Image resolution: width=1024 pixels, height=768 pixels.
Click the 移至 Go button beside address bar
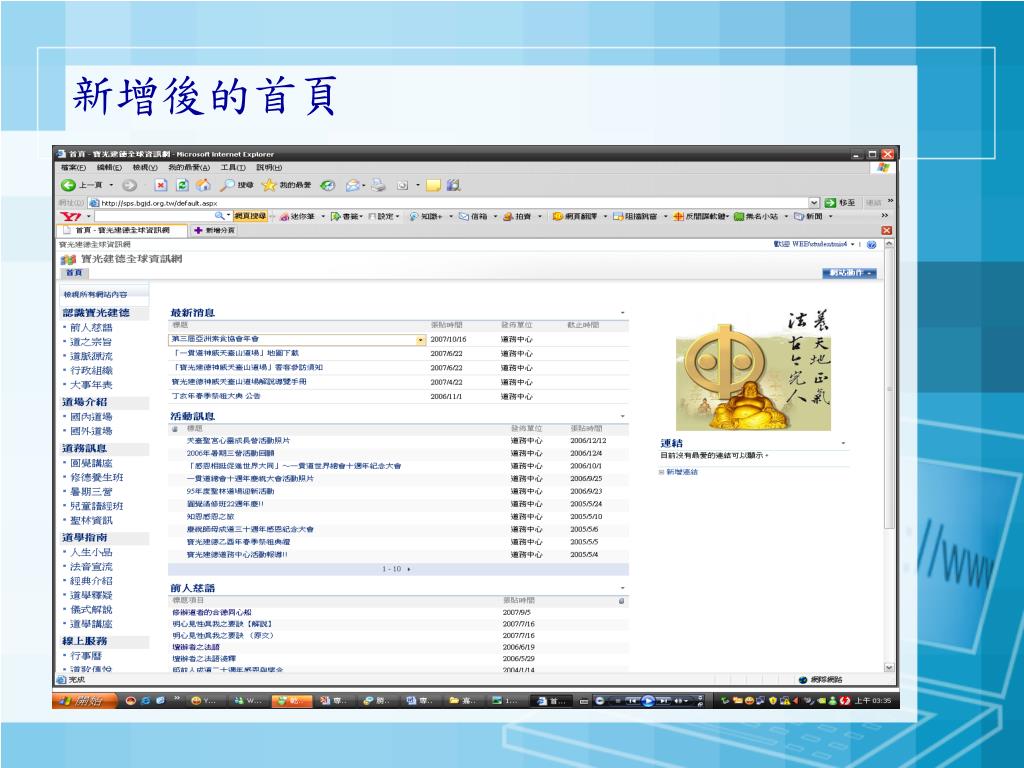(840, 202)
